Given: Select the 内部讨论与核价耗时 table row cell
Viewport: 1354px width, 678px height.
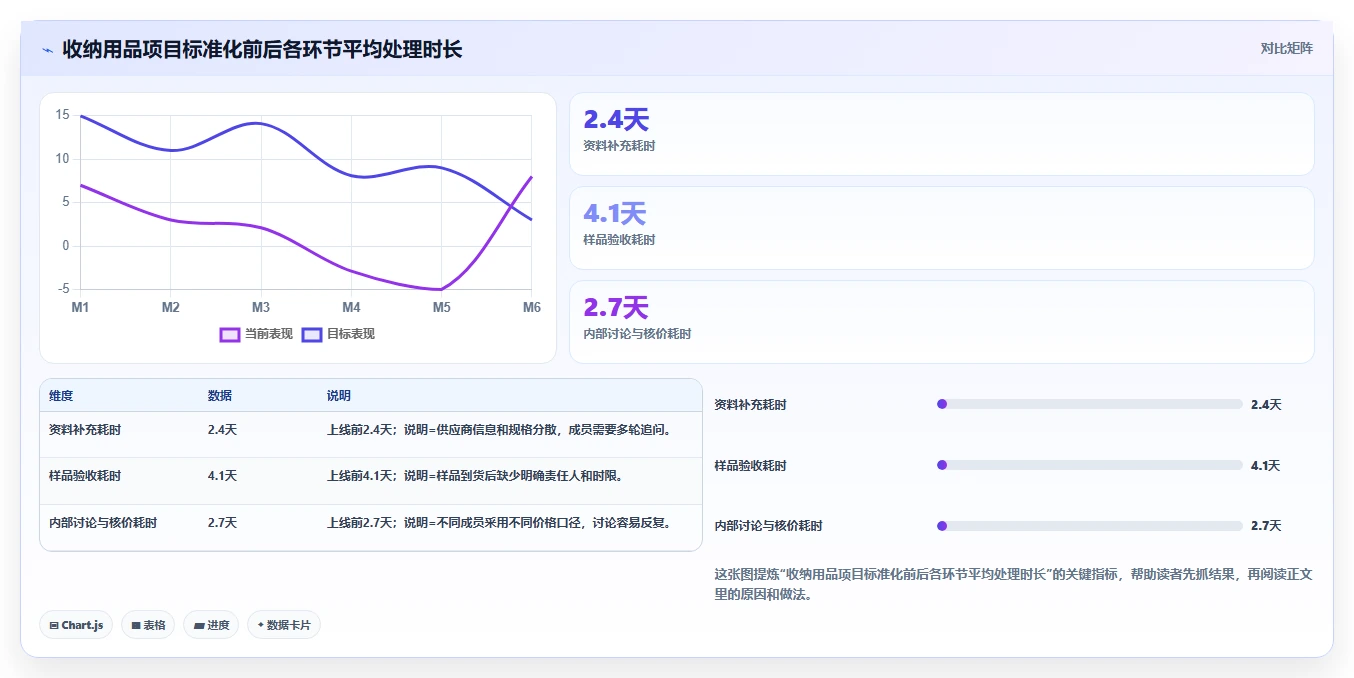Looking at the screenshot, I should [x=103, y=522].
